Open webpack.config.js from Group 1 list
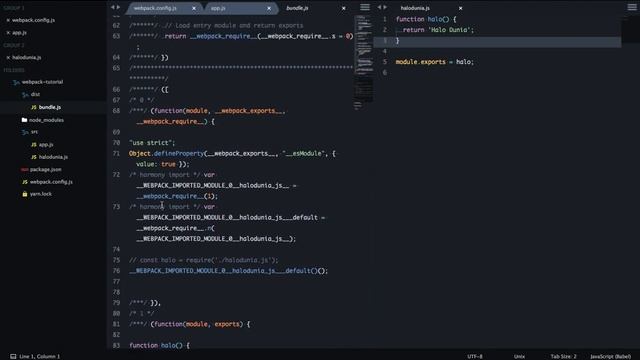The image size is (640, 360). (x=33, y=20)
